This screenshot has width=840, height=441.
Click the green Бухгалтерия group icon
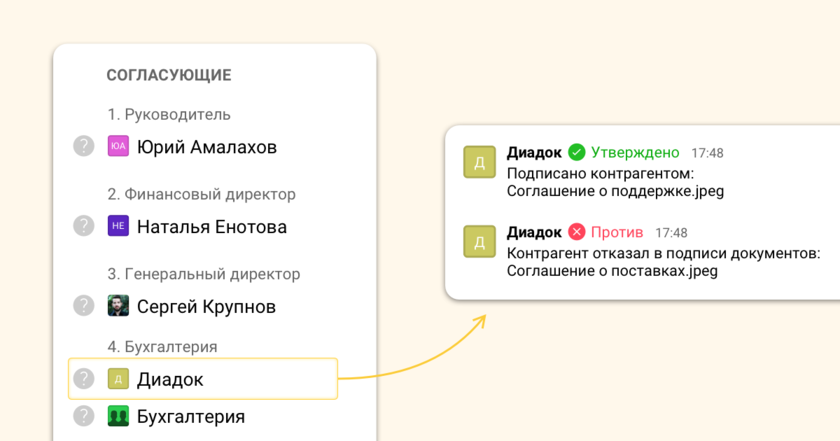[118, 416]
